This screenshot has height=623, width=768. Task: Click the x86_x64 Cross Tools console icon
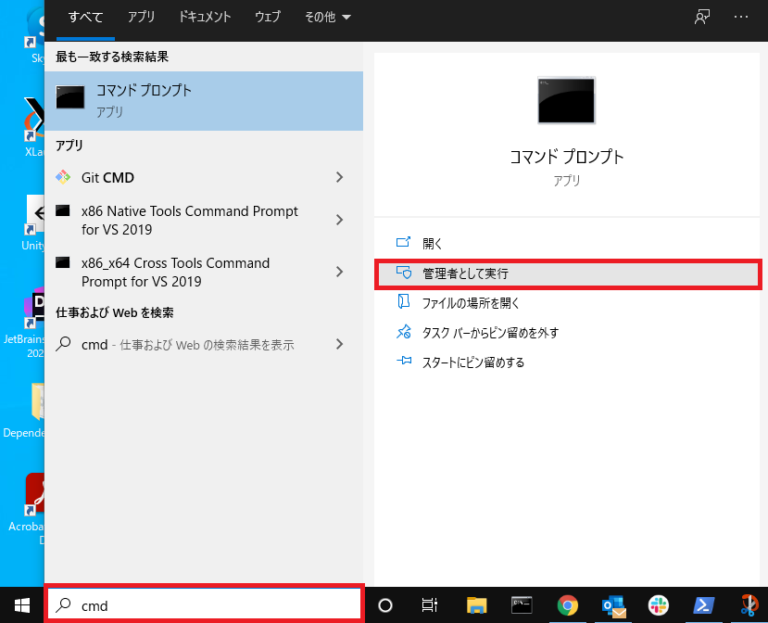click(x=63, y=263)
